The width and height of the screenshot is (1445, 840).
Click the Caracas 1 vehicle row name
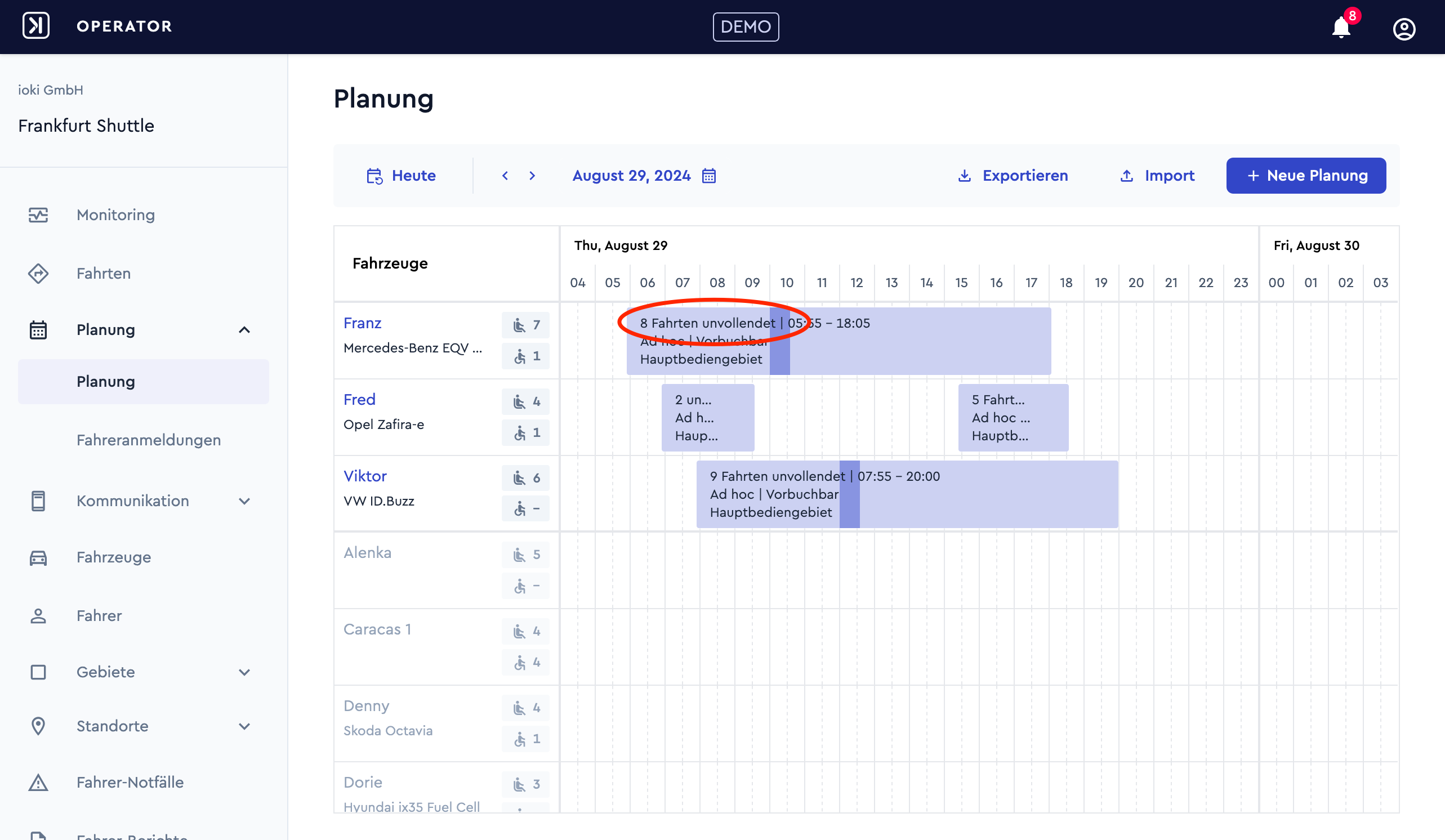coord(377,629)
